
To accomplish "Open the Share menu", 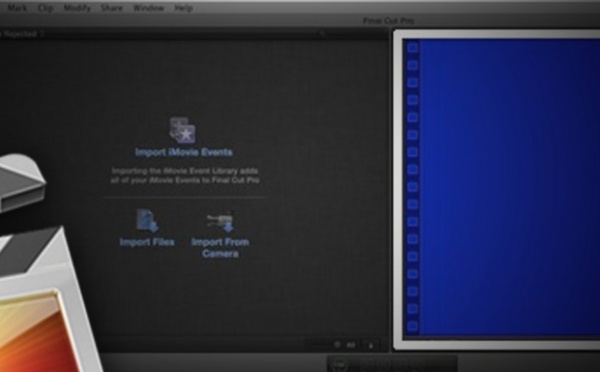I will click(x=111, y=8).
